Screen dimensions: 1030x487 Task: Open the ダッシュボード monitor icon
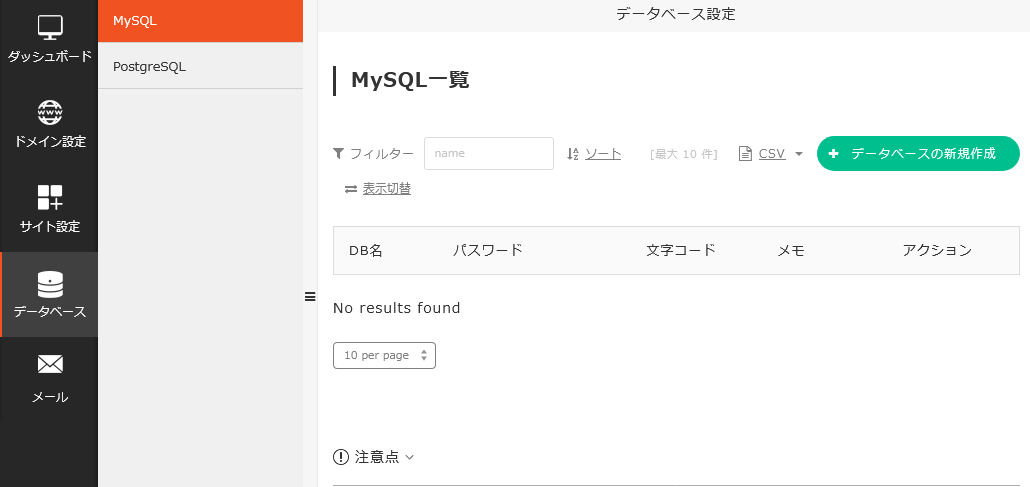[50, 27]
